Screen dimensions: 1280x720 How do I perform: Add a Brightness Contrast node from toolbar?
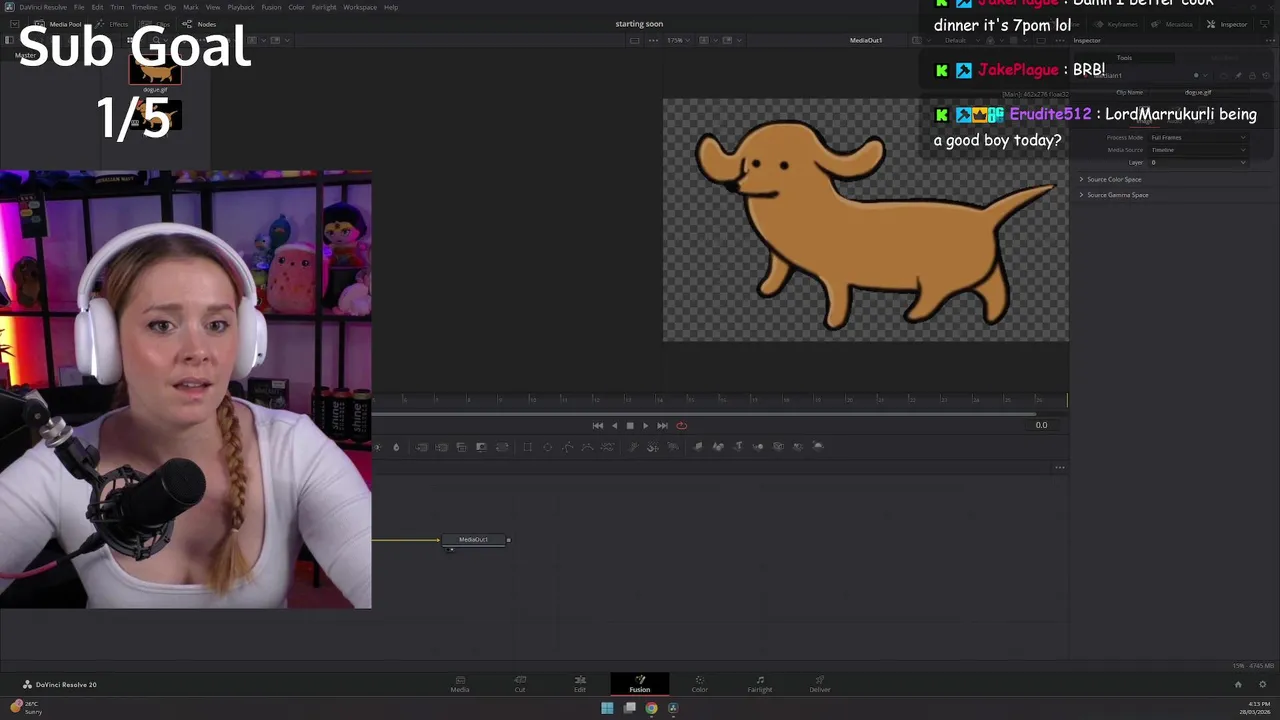point(376,446)
